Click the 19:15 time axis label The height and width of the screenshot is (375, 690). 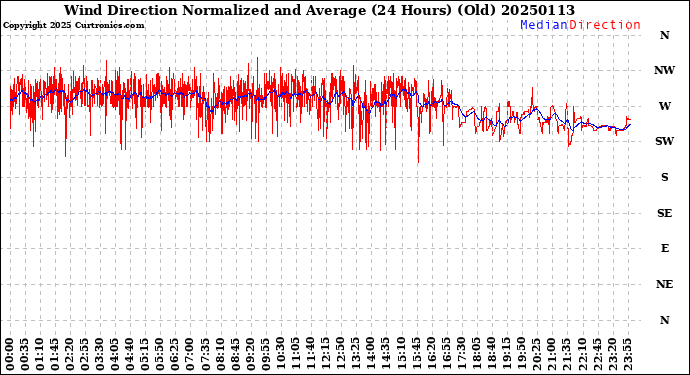coord(506,354)
